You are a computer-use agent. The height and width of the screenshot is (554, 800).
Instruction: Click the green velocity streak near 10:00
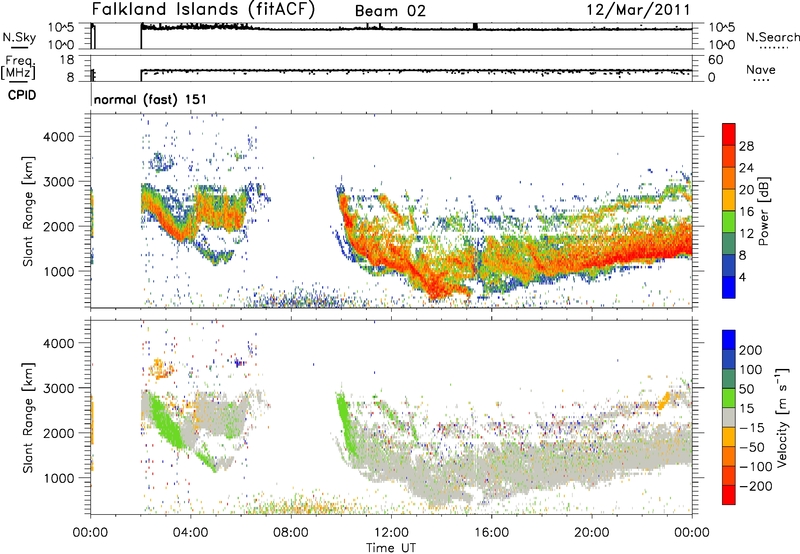click(x=347, y=426)
